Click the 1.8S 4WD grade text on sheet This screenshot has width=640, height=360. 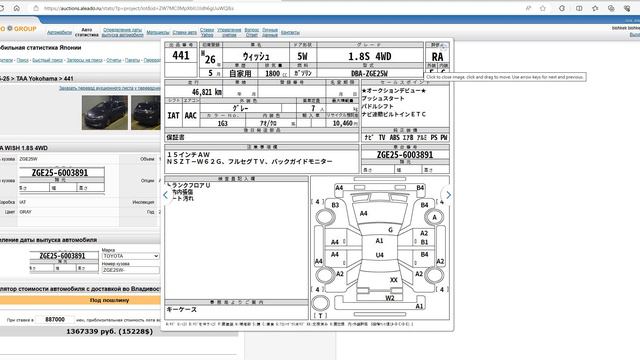tap(369, 56)
